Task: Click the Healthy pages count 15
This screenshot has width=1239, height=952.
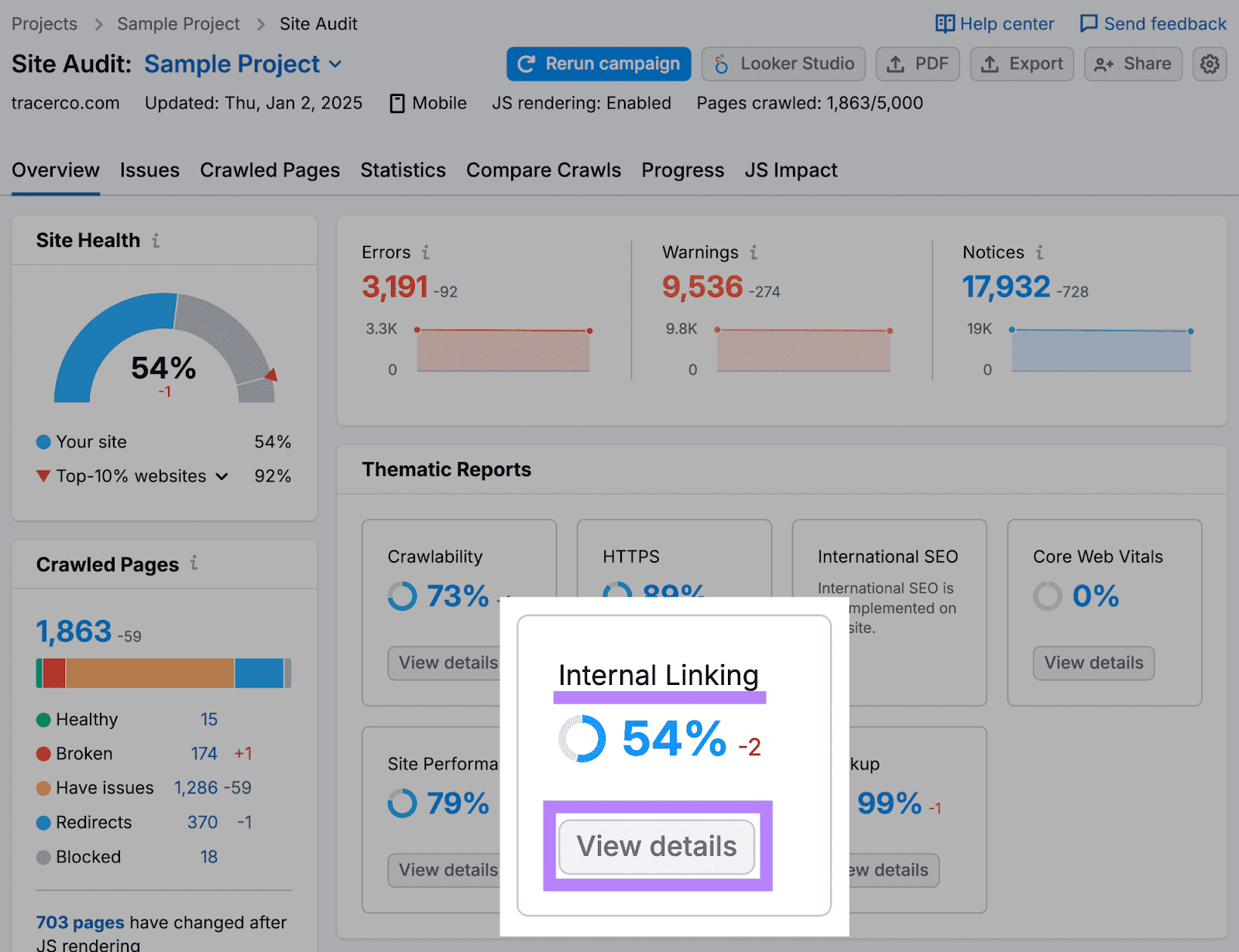Action: click(x=209, y=720)
